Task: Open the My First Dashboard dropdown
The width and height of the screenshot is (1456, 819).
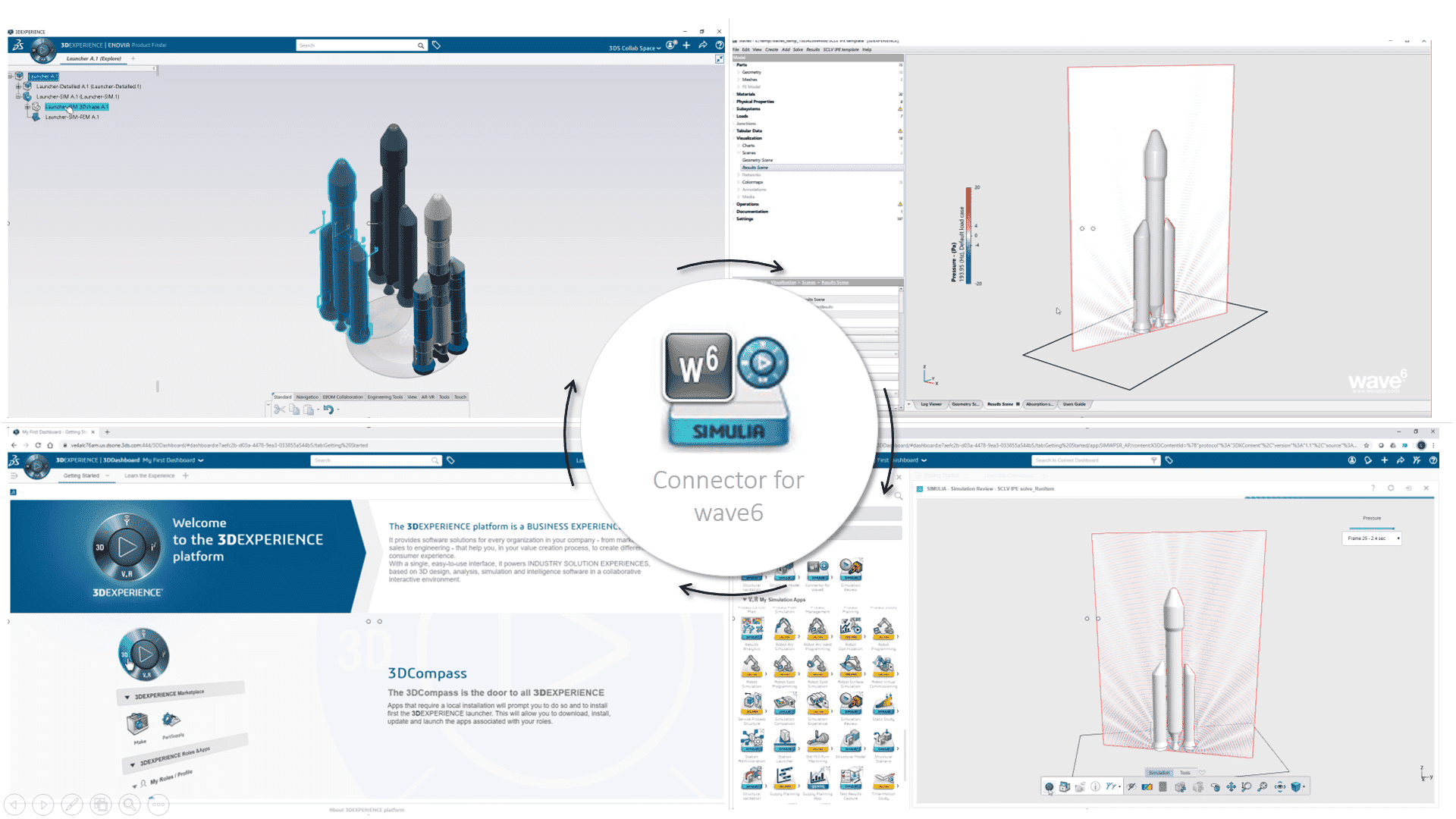Action: (173, 460)
